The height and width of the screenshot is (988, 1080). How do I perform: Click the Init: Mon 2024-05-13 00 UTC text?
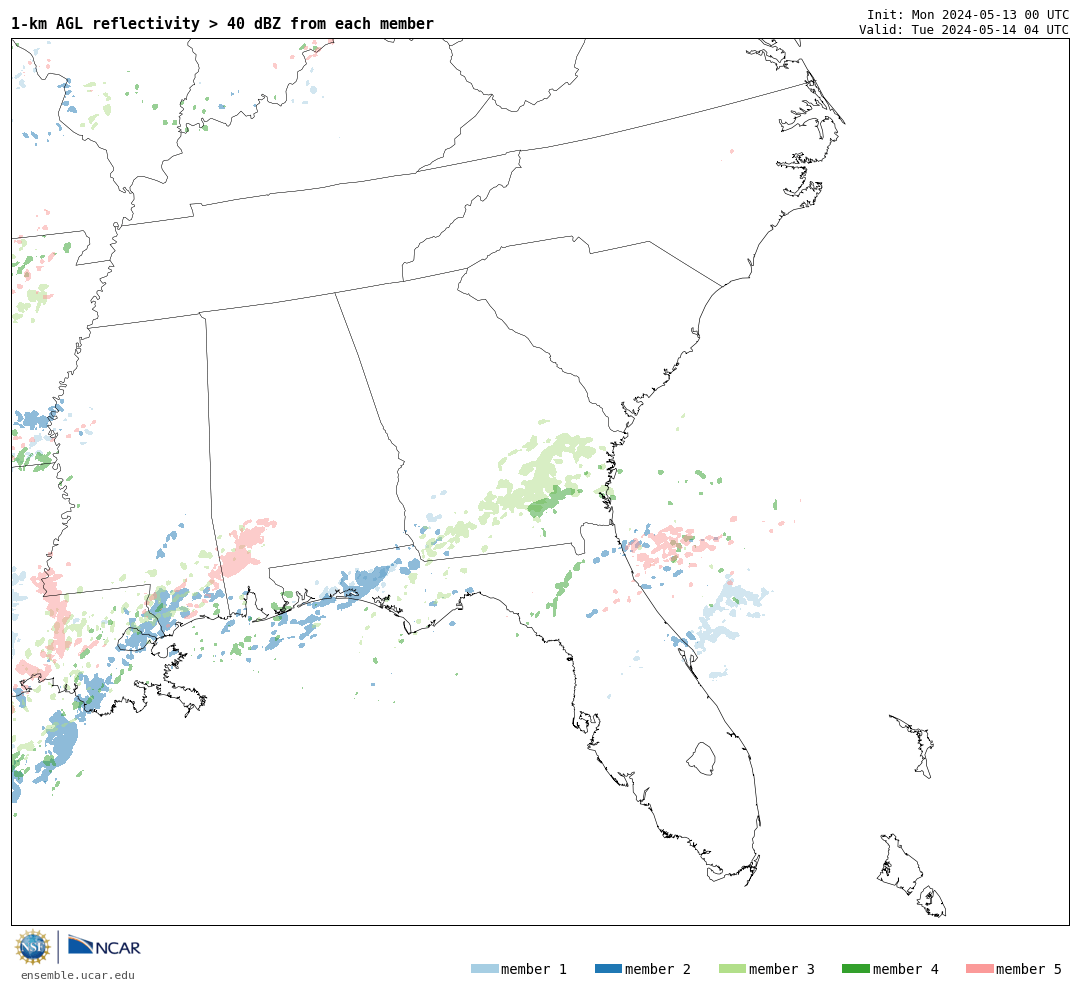pos(968,15)
